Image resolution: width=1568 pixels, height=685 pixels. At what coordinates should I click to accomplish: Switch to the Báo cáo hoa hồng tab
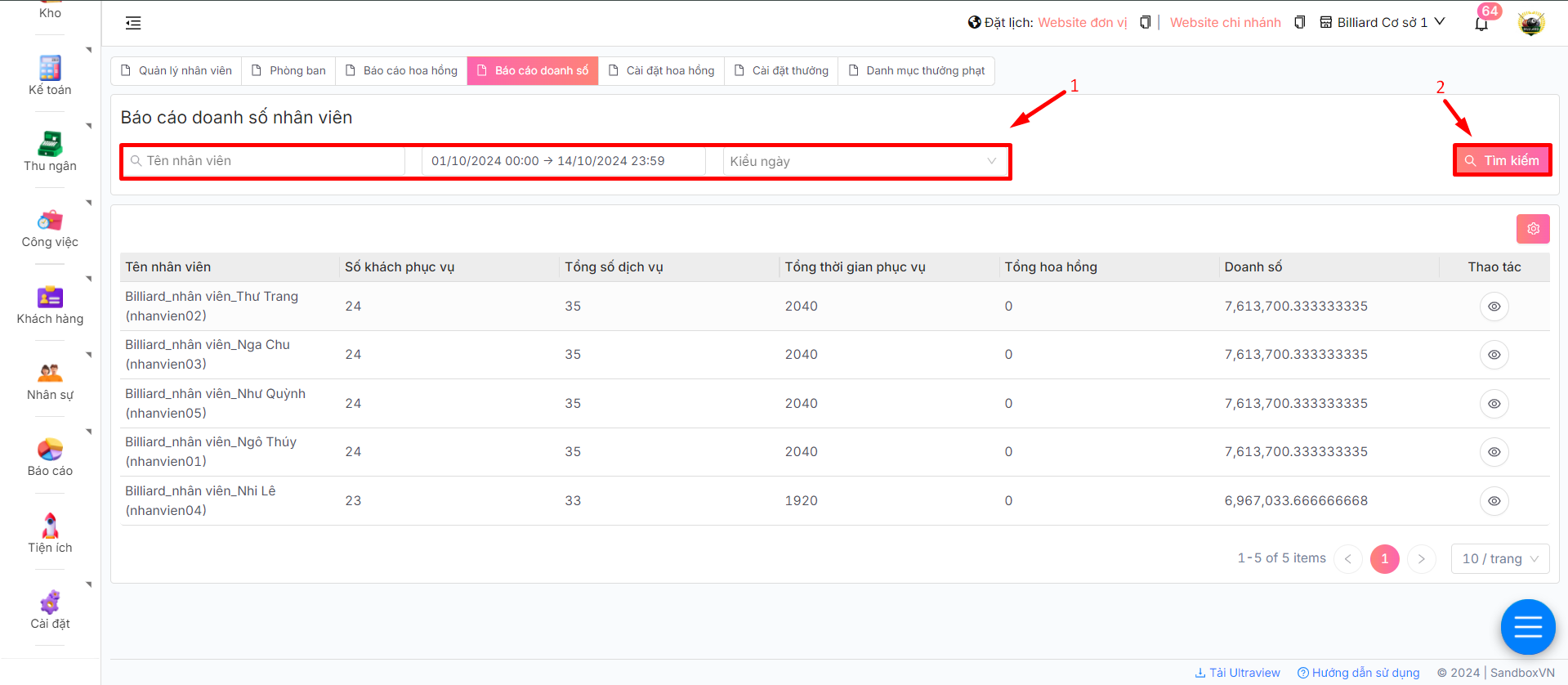(401, 71)
